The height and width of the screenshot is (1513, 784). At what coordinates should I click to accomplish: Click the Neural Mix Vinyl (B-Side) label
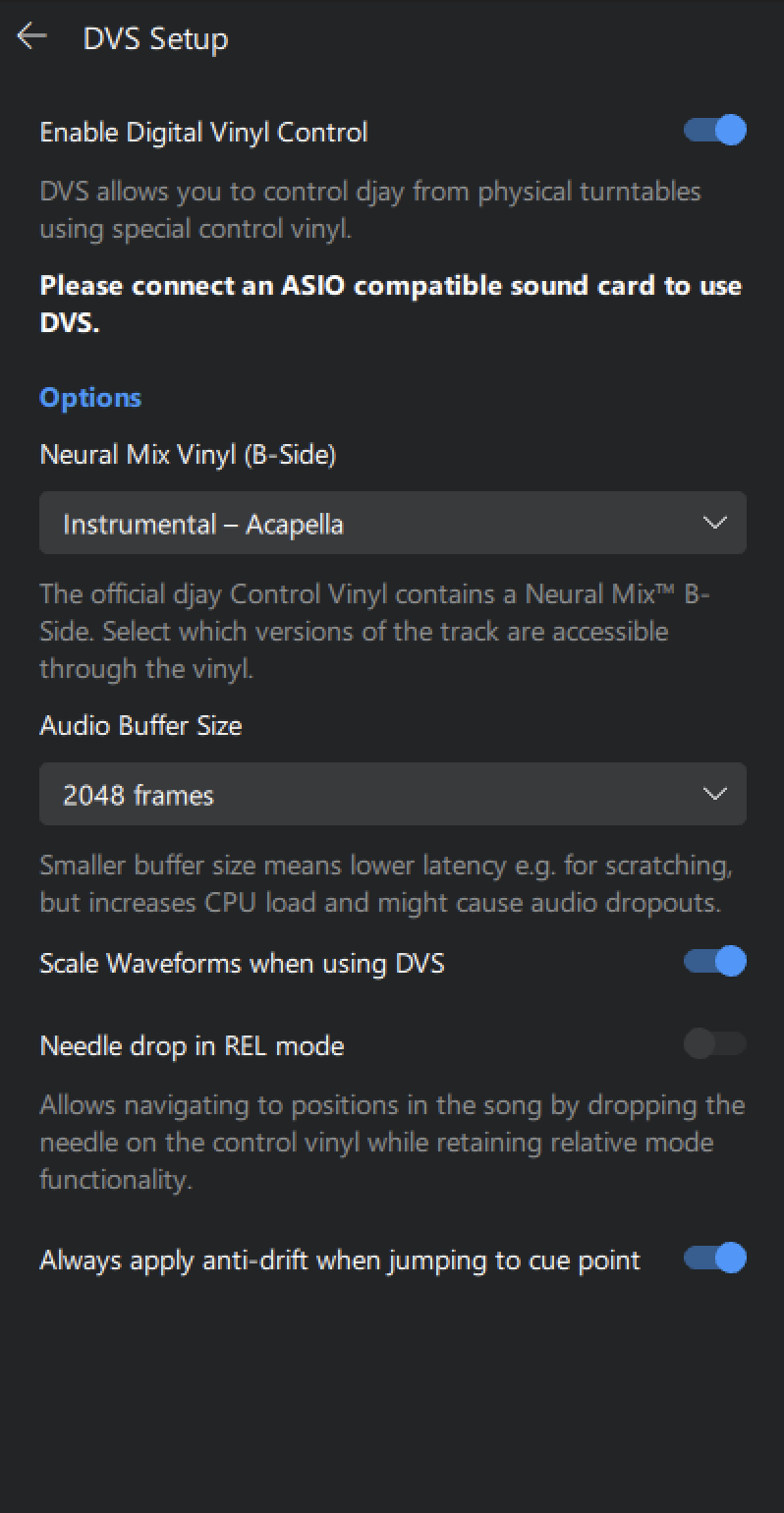[188, 454]
